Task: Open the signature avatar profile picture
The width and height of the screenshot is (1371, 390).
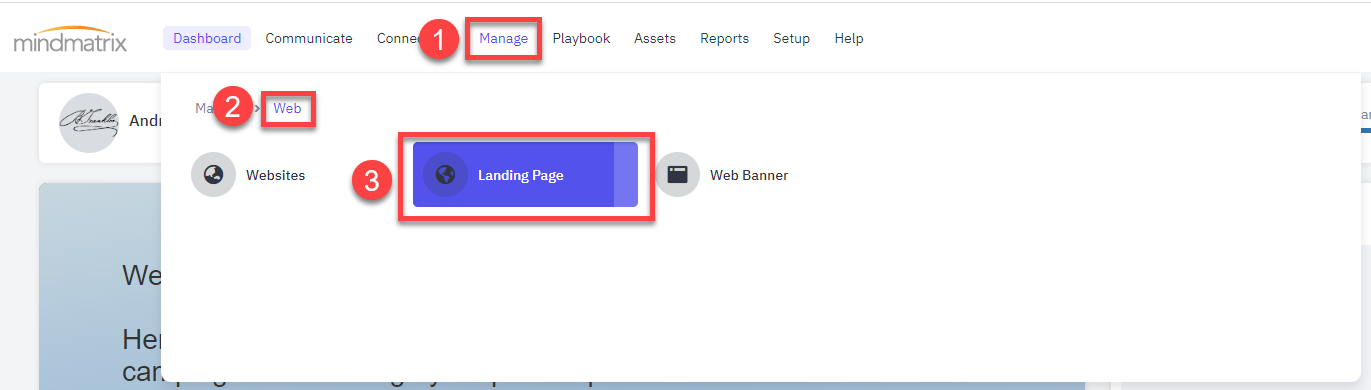Action: click(x=88, y=122)
